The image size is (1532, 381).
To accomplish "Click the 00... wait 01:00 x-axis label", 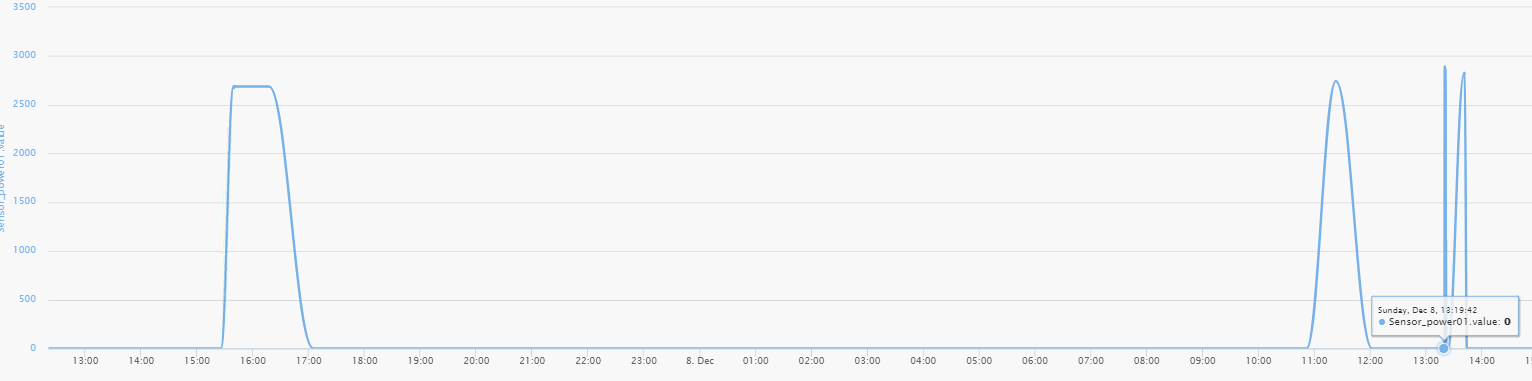I will (x=756, y=360).
